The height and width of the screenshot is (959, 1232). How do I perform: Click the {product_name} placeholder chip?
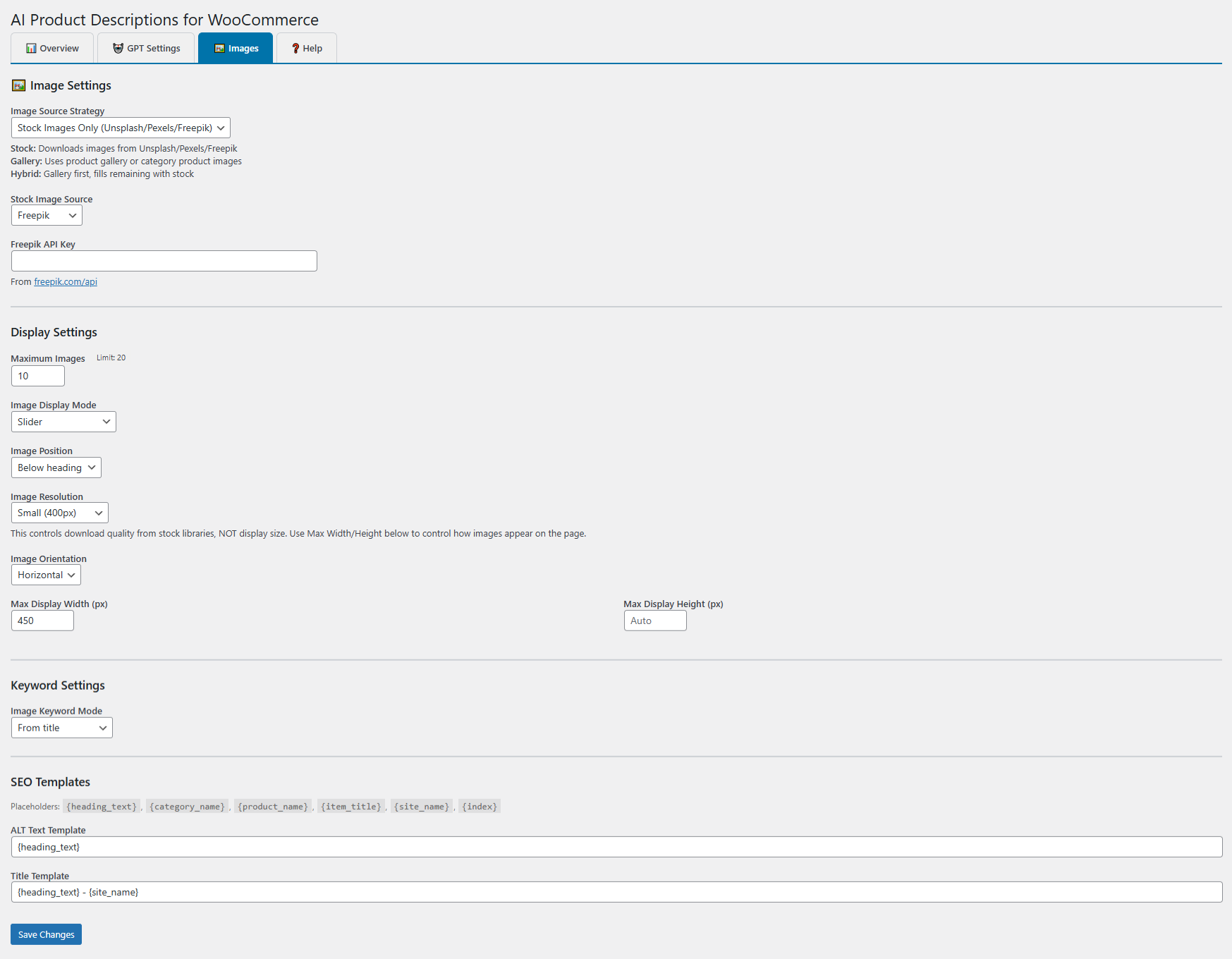(x=272, y=806)
